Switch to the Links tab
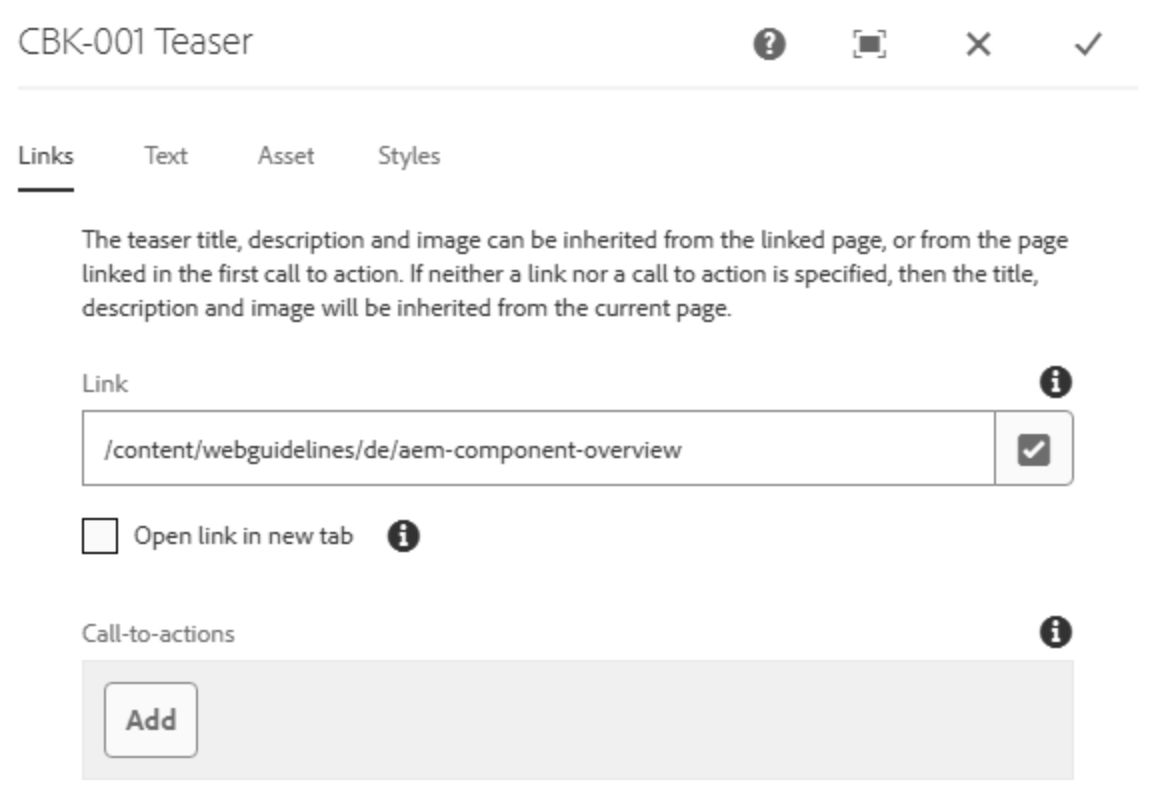Viewport: 1154px width, 804px height. (x=46, y=156)
